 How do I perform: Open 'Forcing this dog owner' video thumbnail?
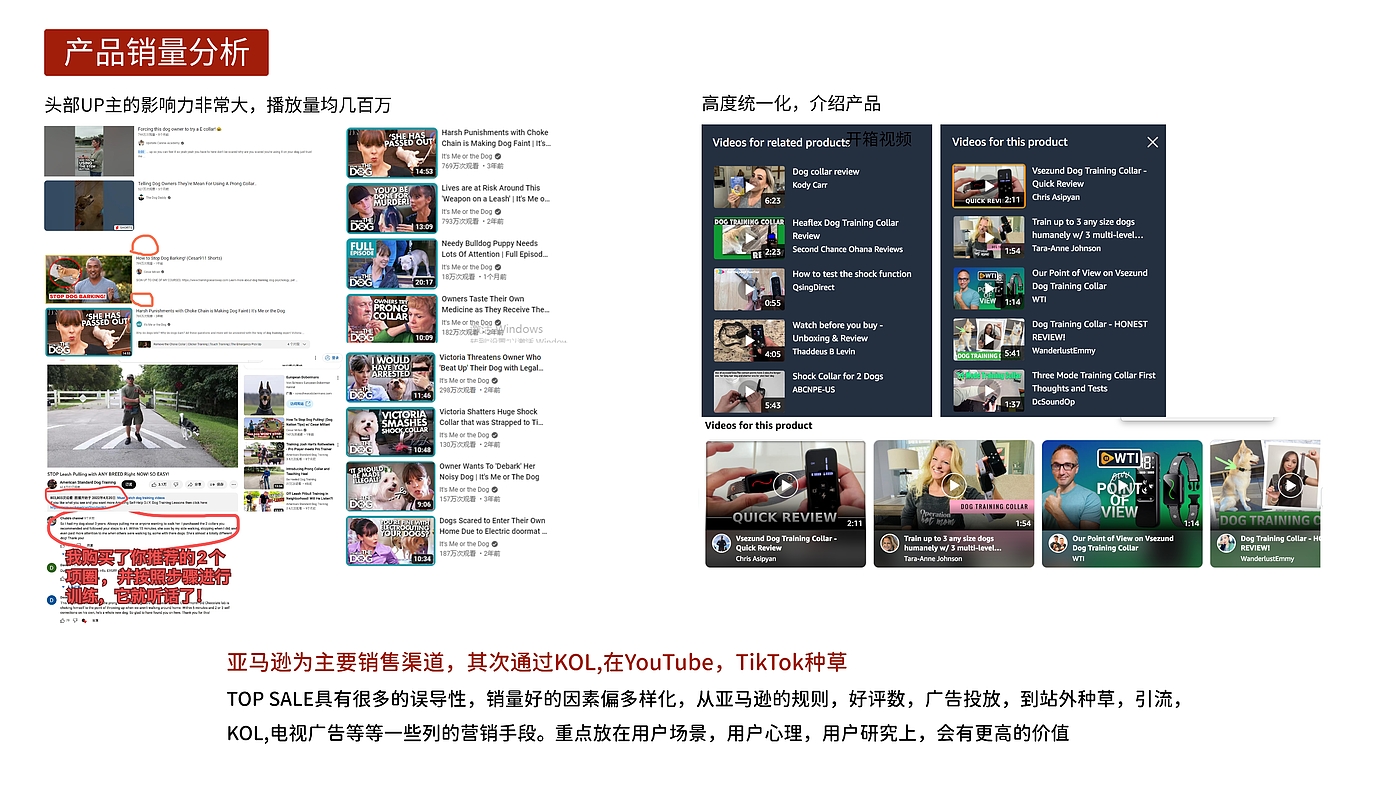pyautogui.click(x=89, y=151)
